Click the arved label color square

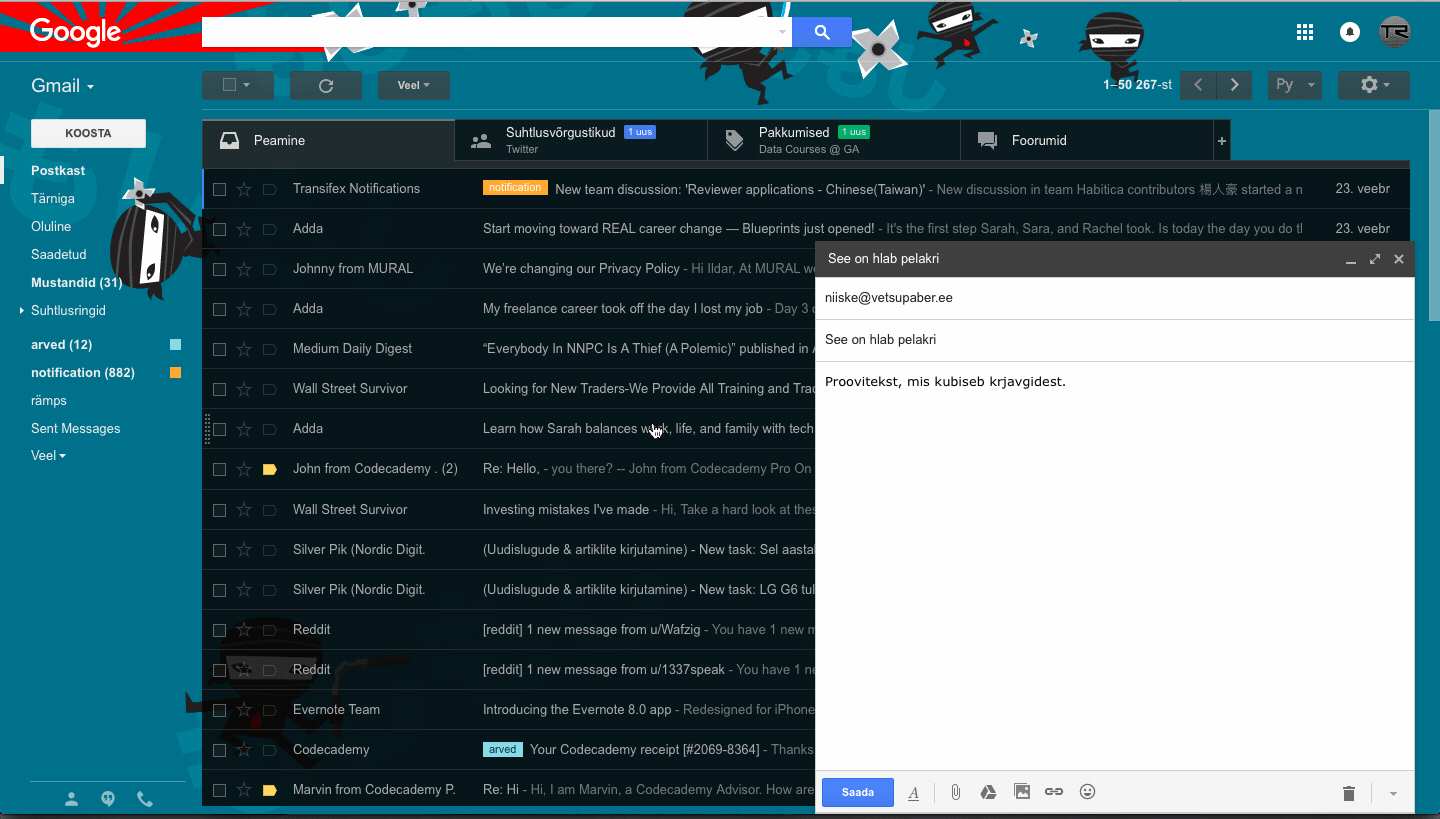pos(176,345)
